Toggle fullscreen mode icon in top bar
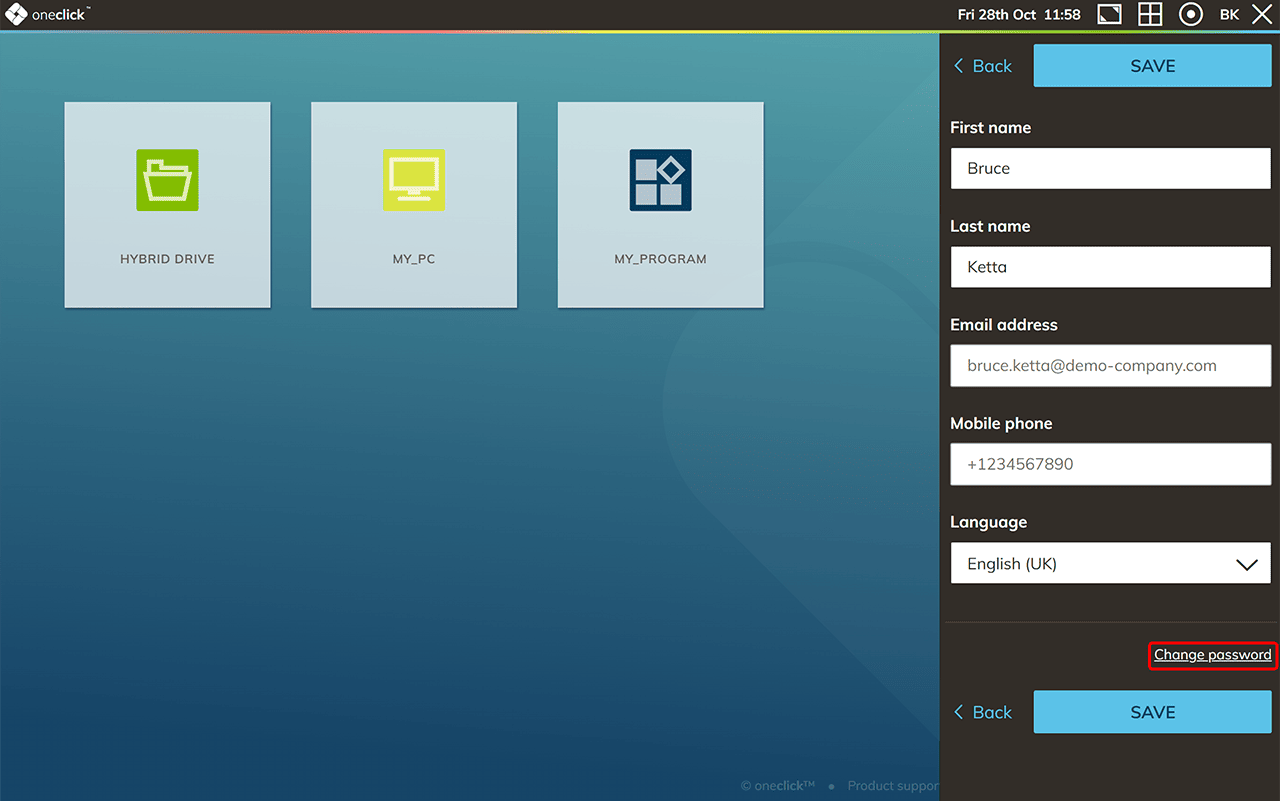The image size is (1280, 801). (1109, 15)
